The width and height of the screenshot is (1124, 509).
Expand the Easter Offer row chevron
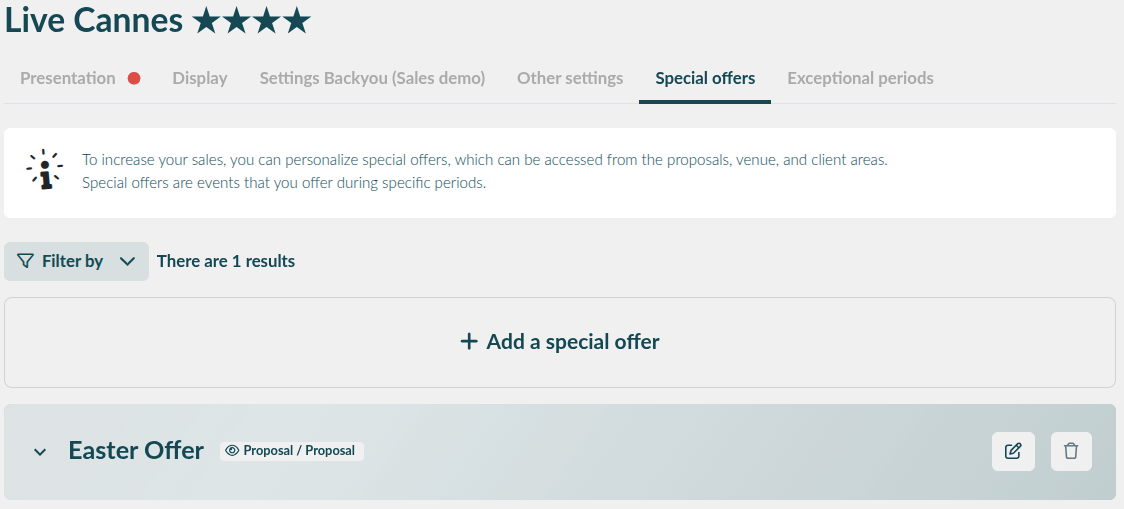click(40, 452)
